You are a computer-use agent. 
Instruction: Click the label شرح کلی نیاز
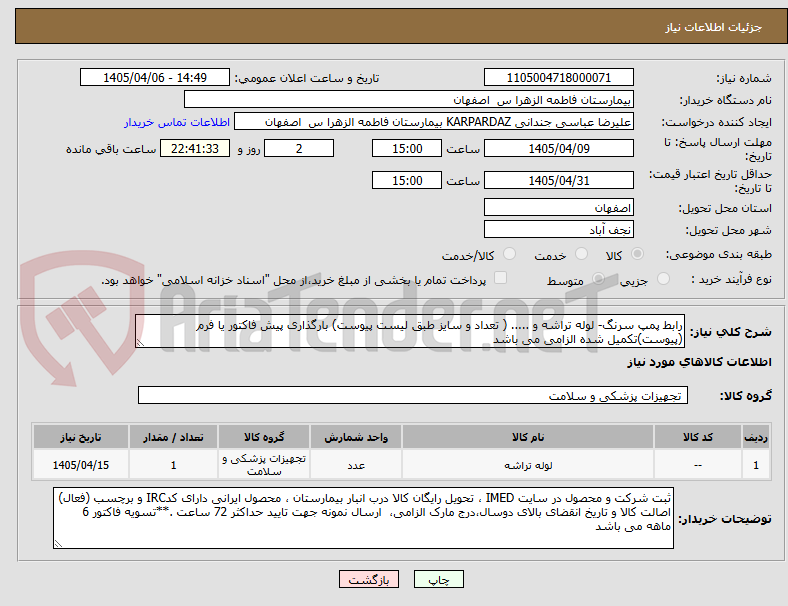[x=730, y=332]
